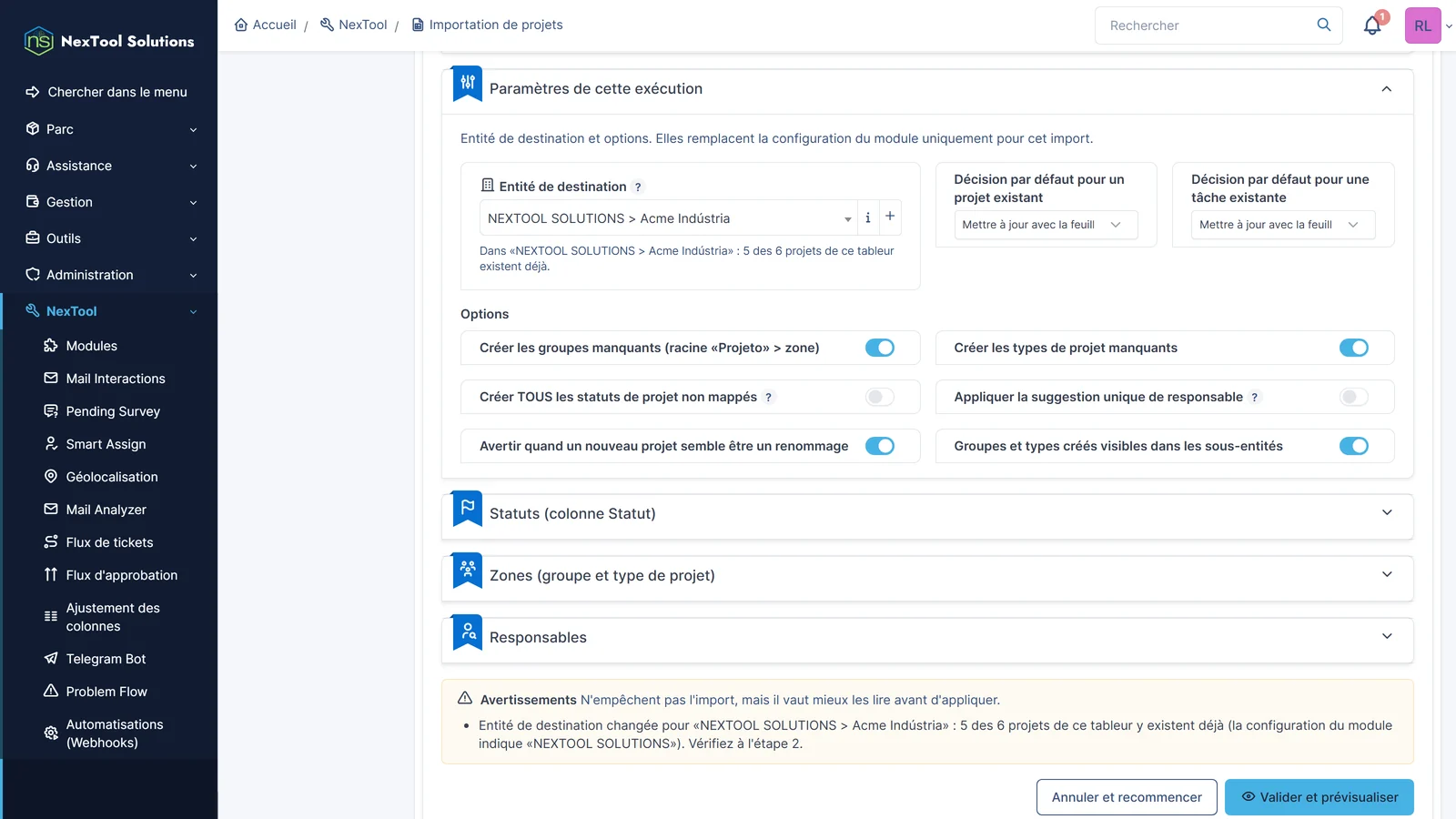This screenshot has height=819, width=1456.
Task: Enable Créer TOUS les statuts non mappés
Action: pos(880,397)
